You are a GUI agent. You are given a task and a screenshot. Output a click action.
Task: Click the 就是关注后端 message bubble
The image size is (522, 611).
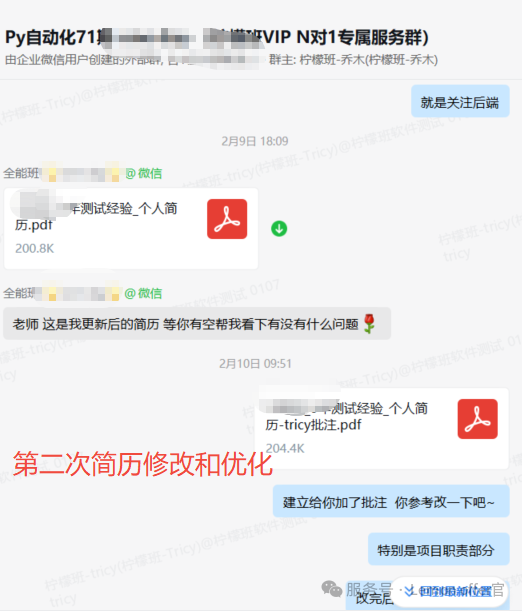click(x=460, y=101)
